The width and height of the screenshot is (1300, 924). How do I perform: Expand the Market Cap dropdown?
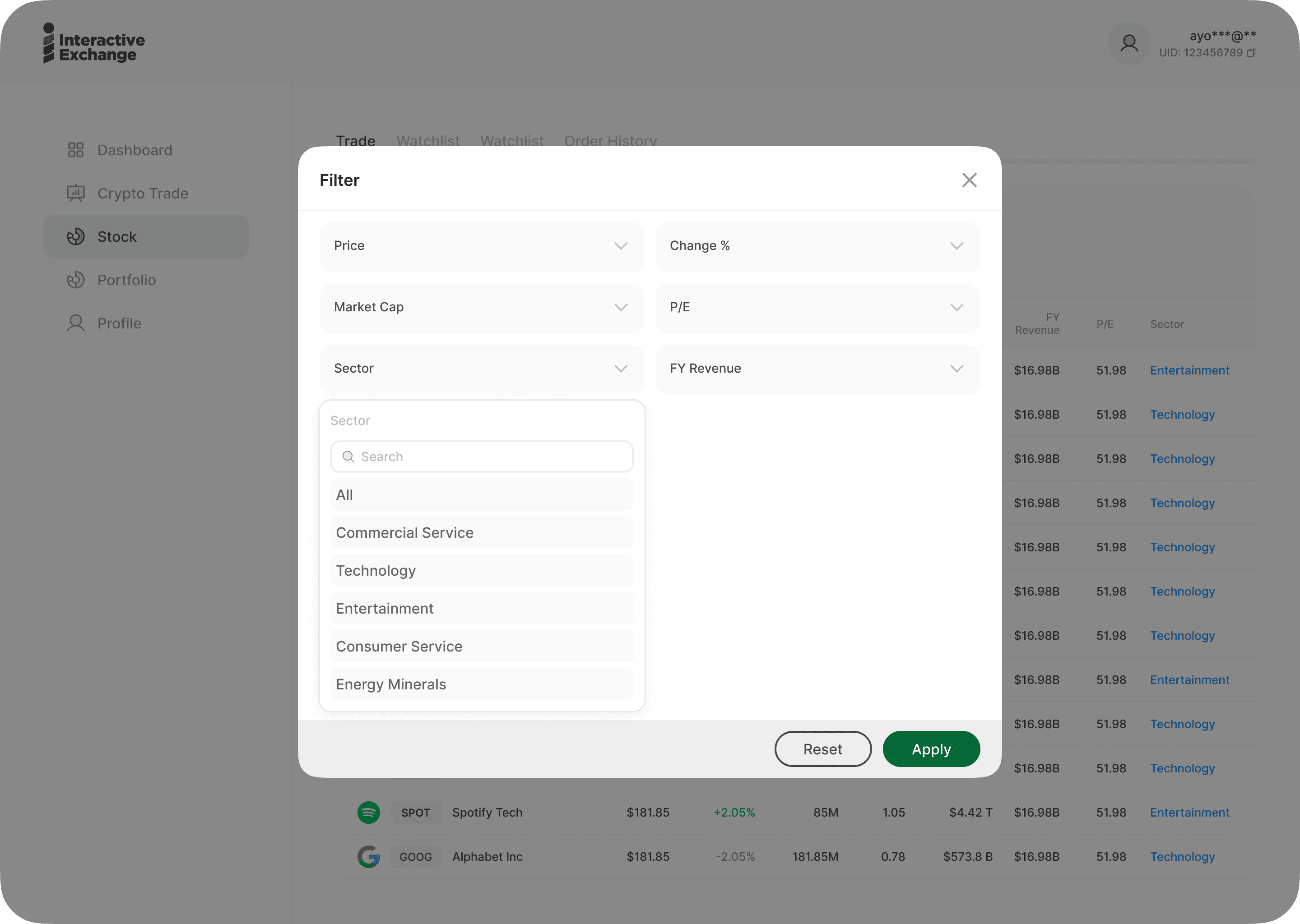pyautogui.click(x=482, y=308)
